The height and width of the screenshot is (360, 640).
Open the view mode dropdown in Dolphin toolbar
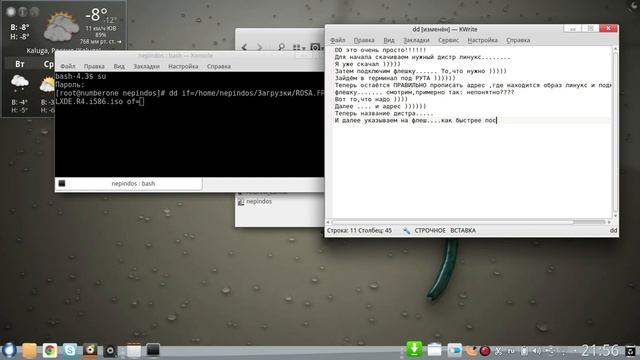298,48
